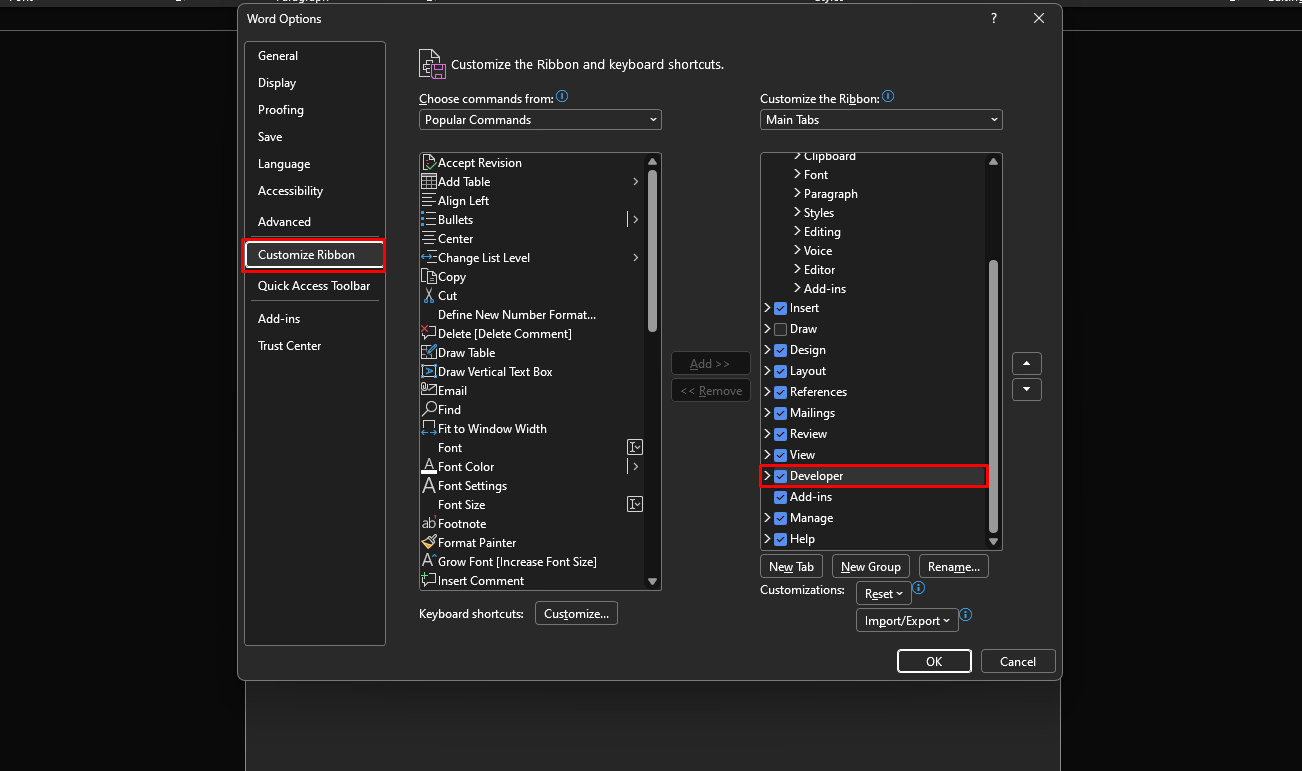Click the Bullets list icon
Screen dimensions: 1302x771
pyautogui.click(x=429, y=219)
